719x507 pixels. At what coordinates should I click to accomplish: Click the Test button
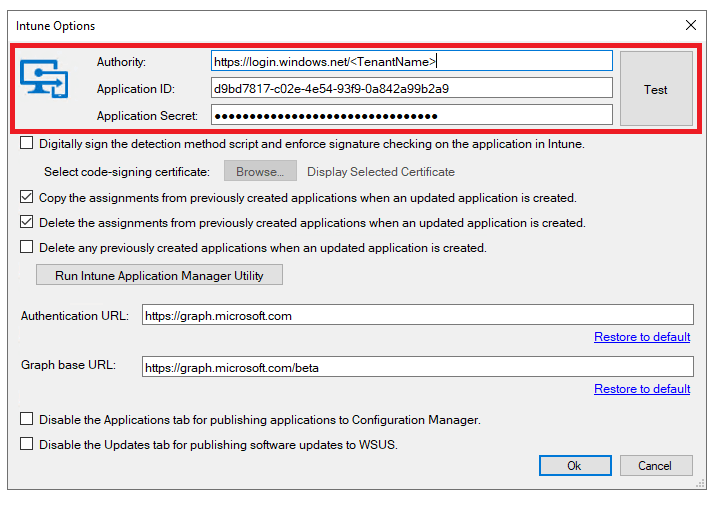coord(656,88)
